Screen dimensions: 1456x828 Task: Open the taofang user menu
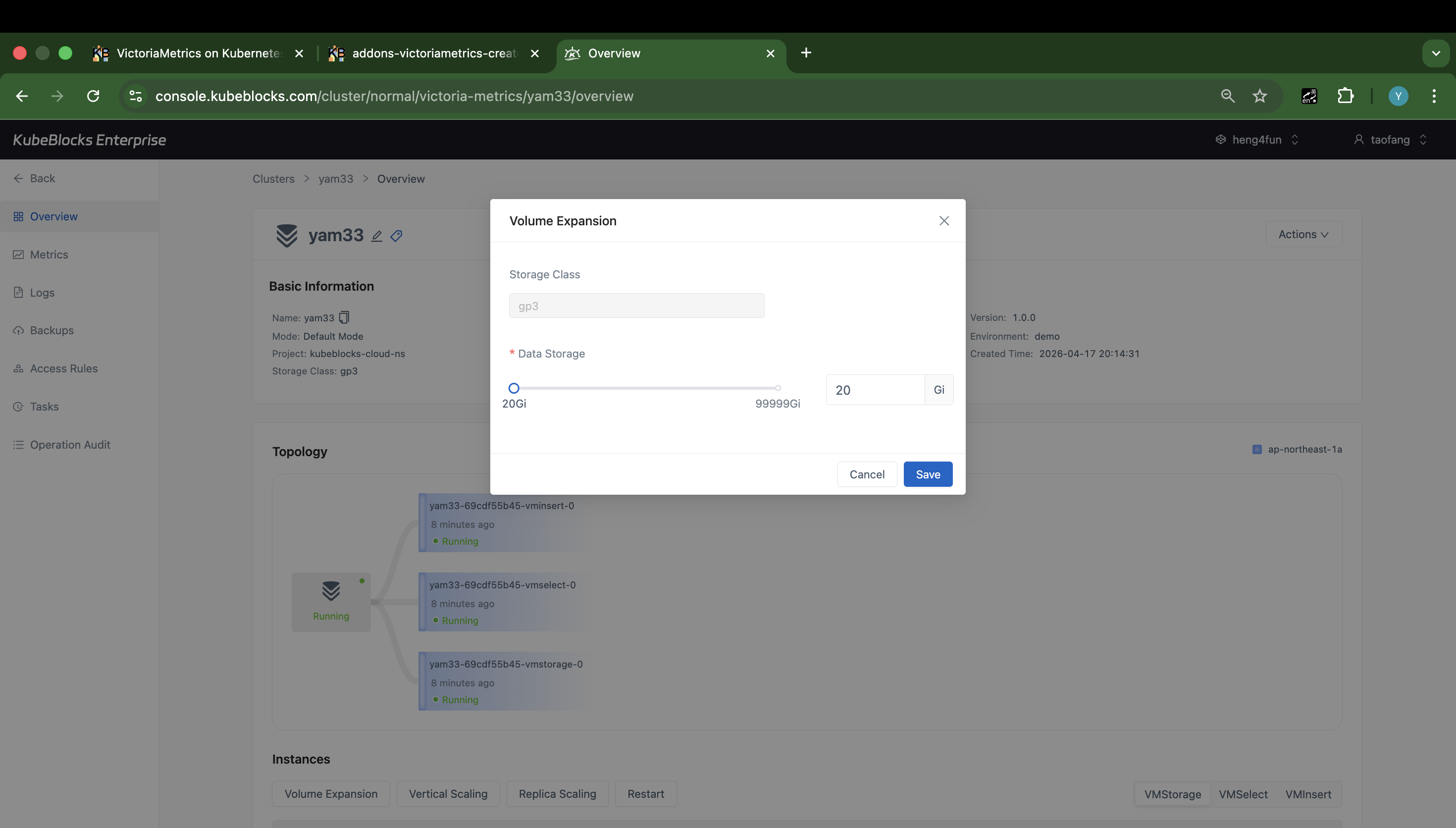click(x=1390, y=140)
